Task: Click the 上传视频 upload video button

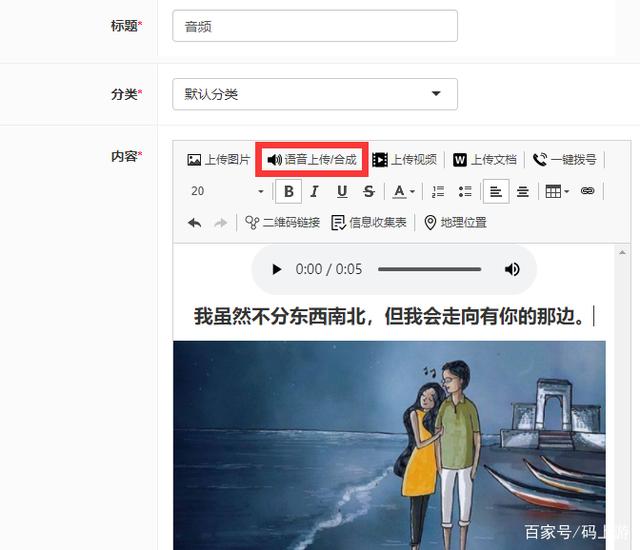Action: pos(404,160)
